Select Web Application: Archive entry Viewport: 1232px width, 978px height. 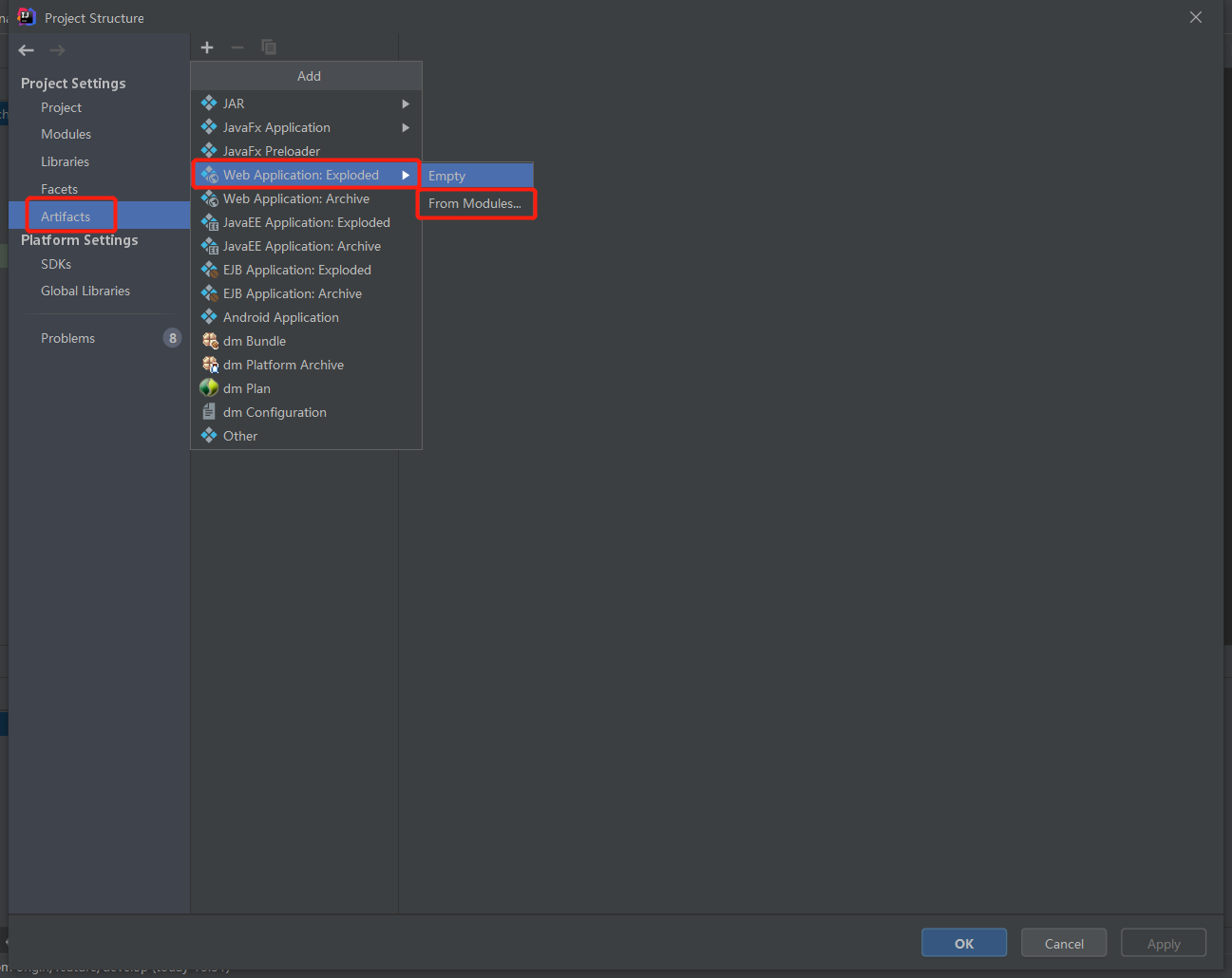(x=306, y=198)
